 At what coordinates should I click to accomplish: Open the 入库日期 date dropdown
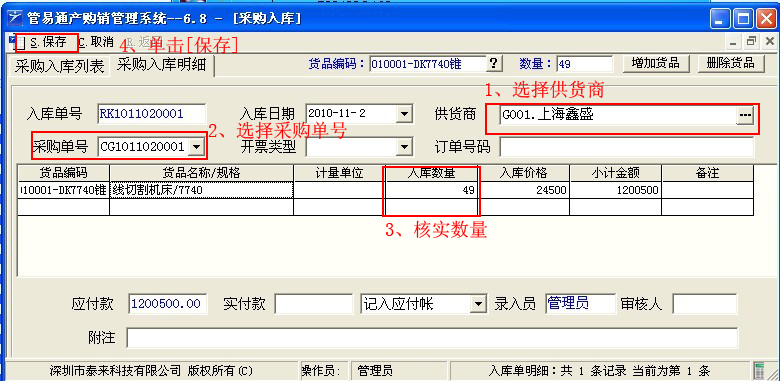[403, 114]
